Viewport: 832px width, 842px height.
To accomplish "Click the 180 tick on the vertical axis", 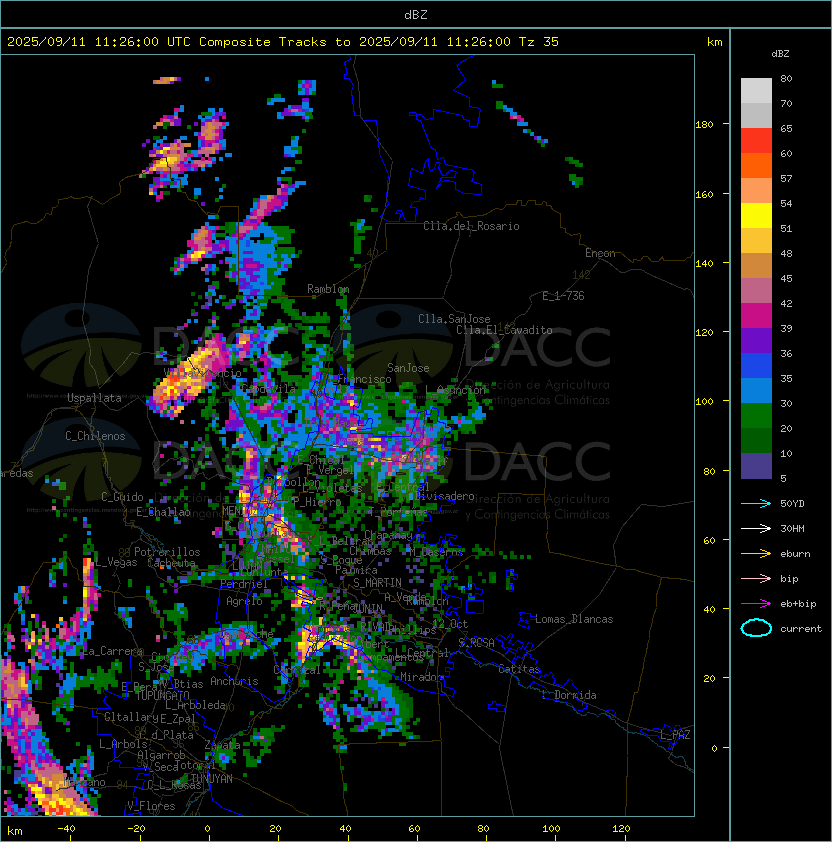I will [x=704, y=125].
